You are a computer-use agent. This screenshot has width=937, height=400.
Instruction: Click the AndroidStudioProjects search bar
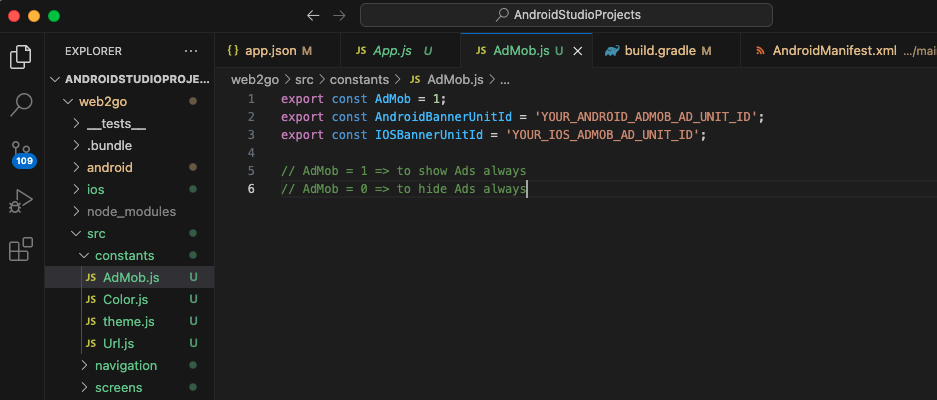(566, 15)
